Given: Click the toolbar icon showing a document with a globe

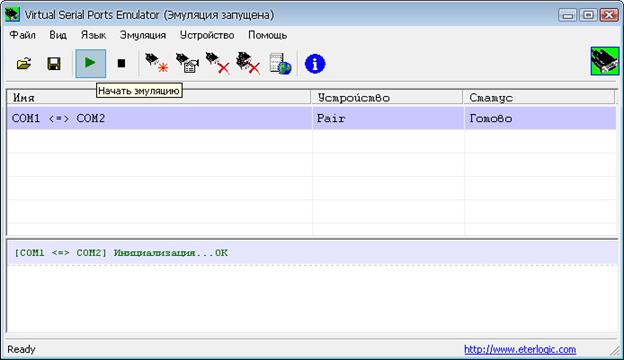Looking at the screenshot, I should coord(280,64).
